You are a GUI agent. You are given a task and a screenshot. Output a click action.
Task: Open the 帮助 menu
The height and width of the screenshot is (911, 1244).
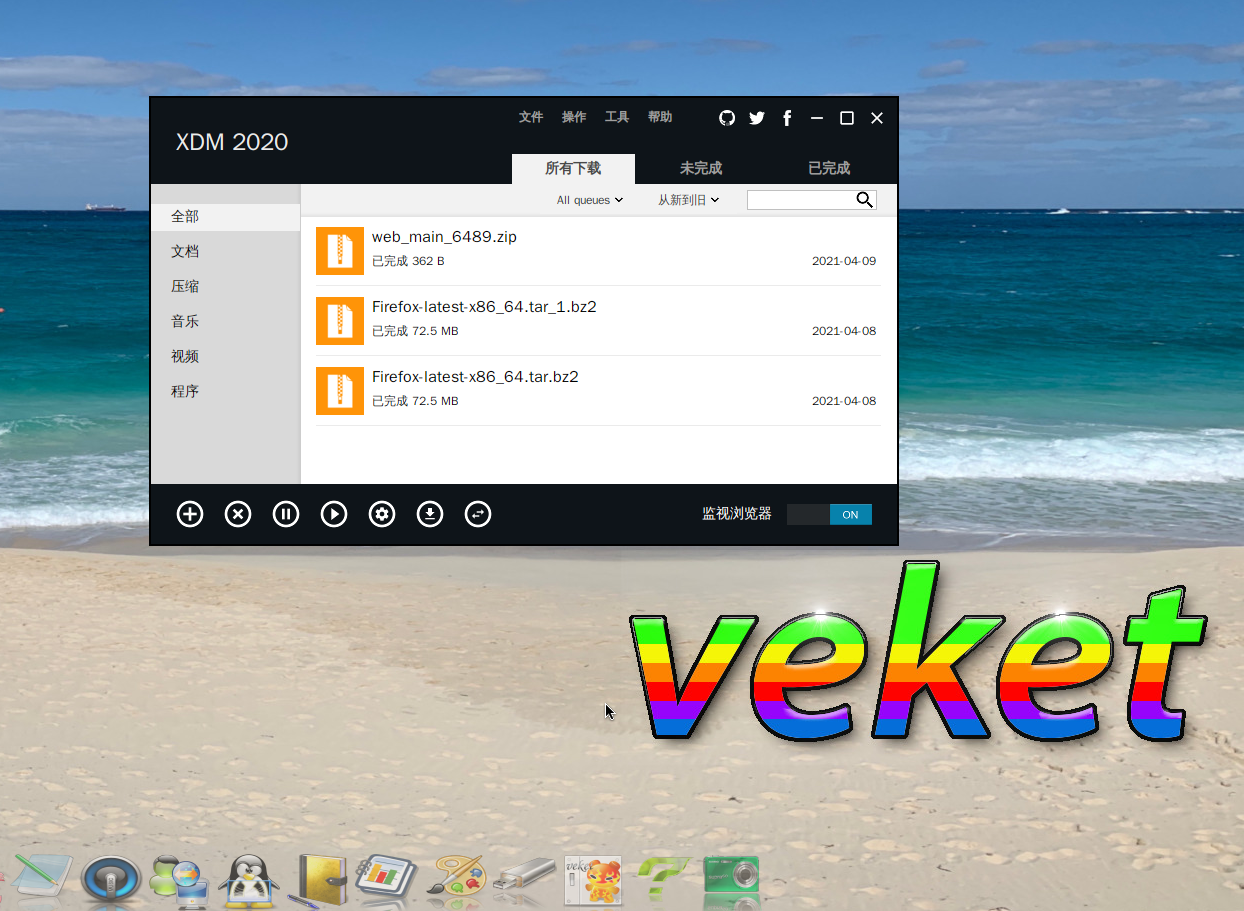point(660,117)
